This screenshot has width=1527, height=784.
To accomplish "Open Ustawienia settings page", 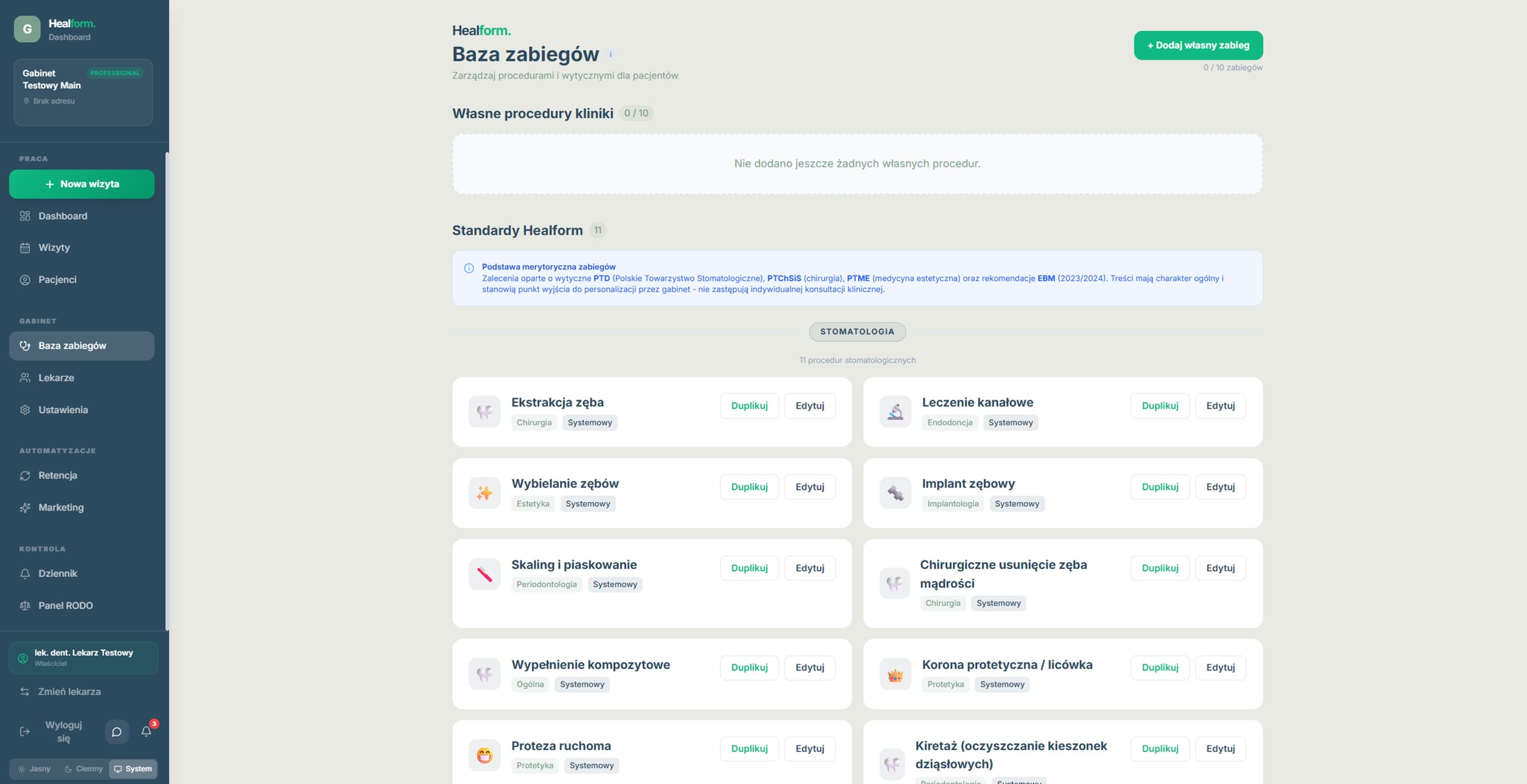I will [x=82, y=410].
